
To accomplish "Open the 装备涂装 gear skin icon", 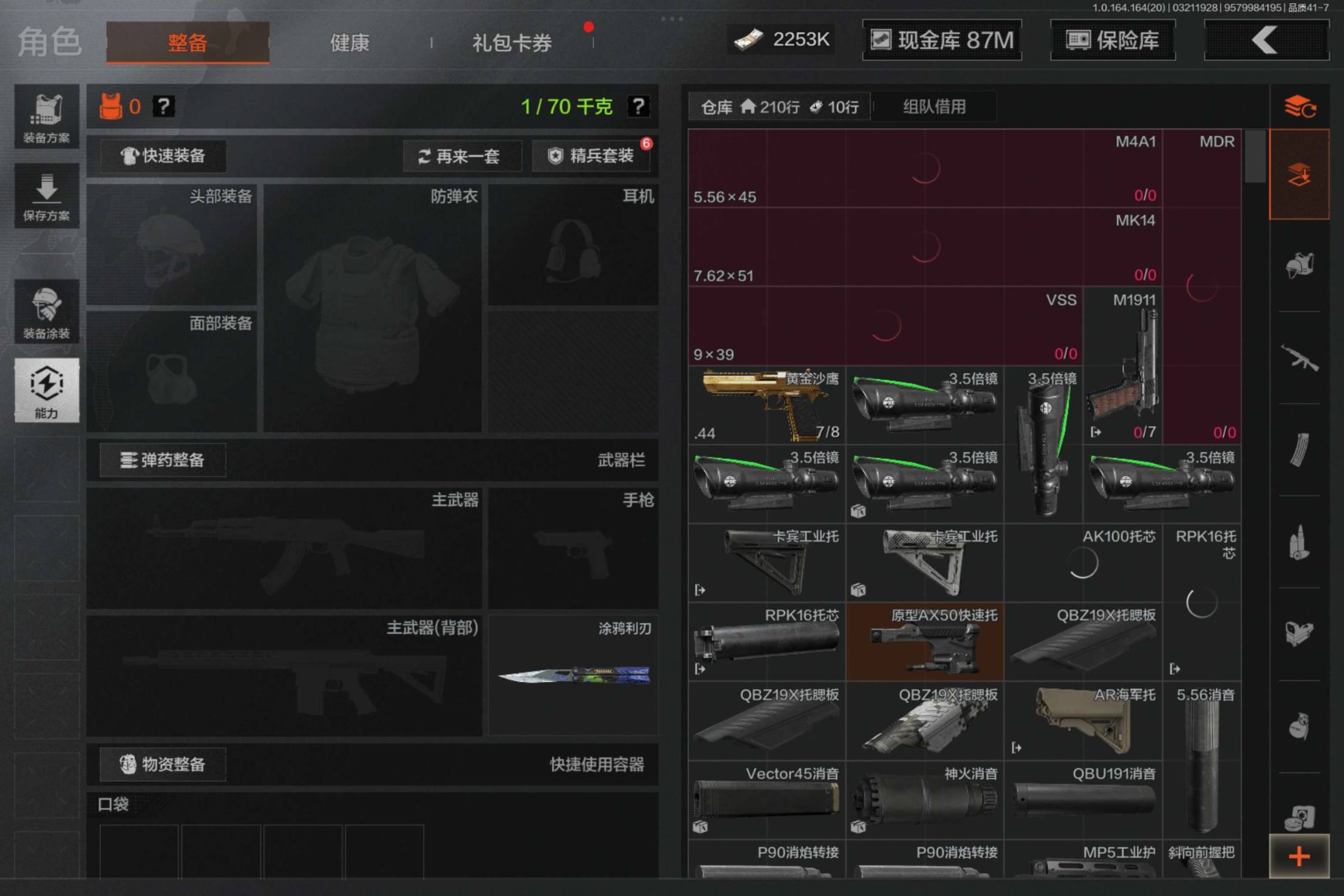I will click(46, 312).
